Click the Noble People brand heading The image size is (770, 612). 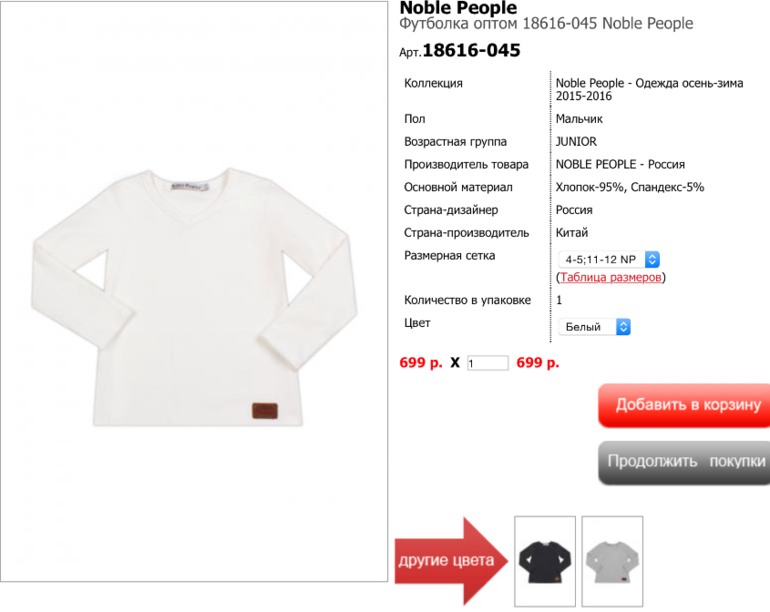click(458, 7)
